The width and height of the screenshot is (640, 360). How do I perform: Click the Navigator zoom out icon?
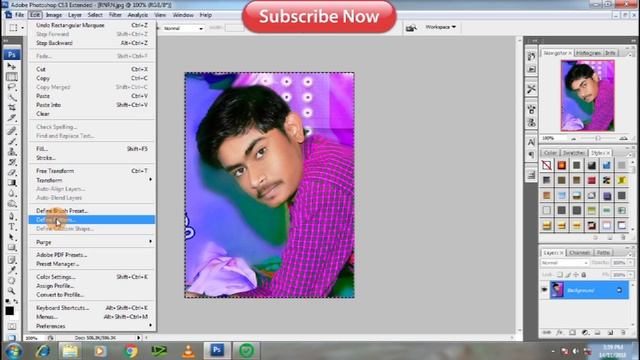573,139
